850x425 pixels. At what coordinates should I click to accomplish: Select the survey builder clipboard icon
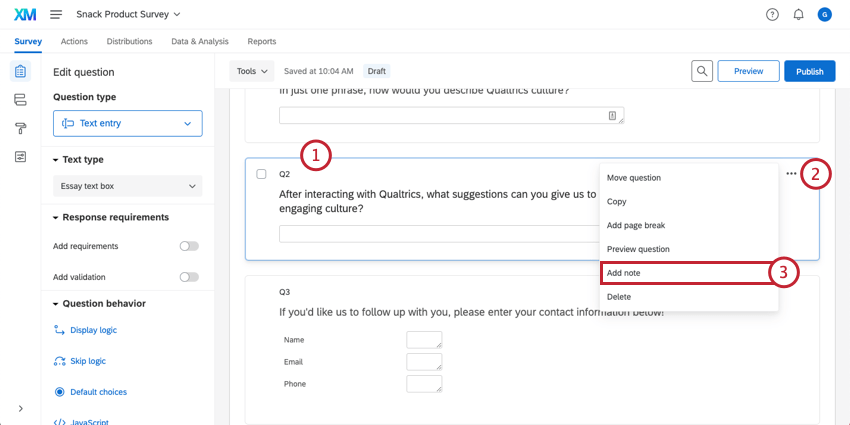click(x=20, y=72)
